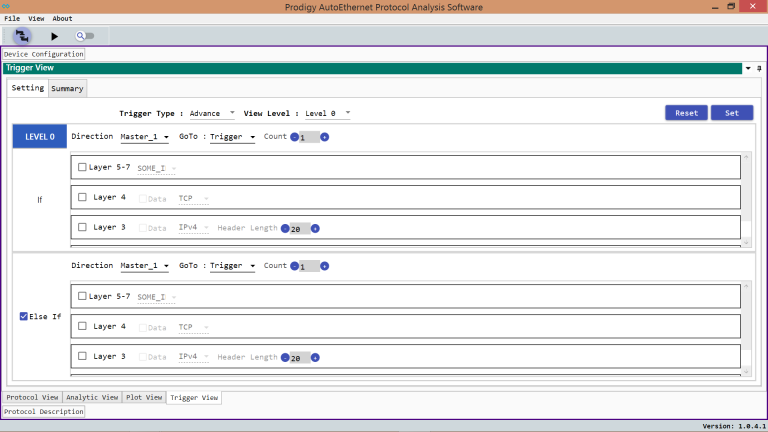The width and height of the screenshot is (768, 432).
Task: Click up arrow of Else If scrollbar
Action: pyautogui.click(x=746, y=286)
